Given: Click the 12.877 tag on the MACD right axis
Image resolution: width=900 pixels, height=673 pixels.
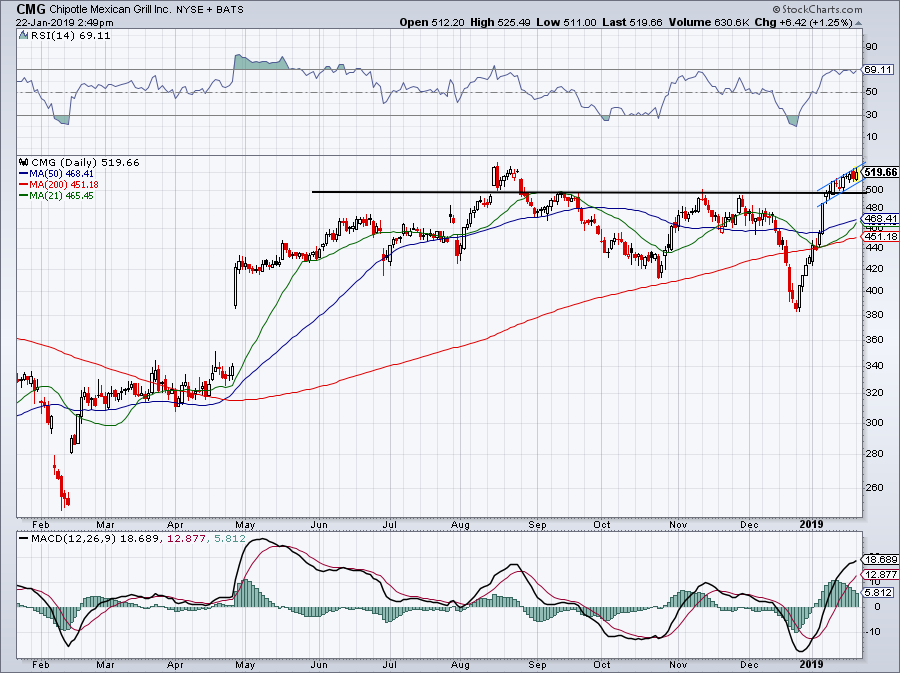Looking at the screenshot, I should point(880,574).
